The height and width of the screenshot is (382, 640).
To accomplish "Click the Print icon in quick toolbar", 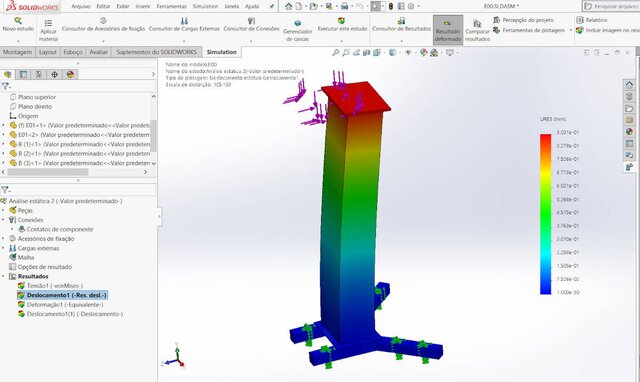I will (x=344, y=6).
